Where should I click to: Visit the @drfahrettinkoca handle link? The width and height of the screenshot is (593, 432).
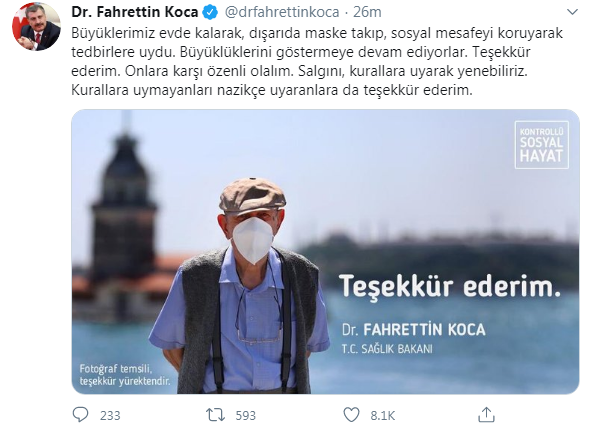pos(282,12)
